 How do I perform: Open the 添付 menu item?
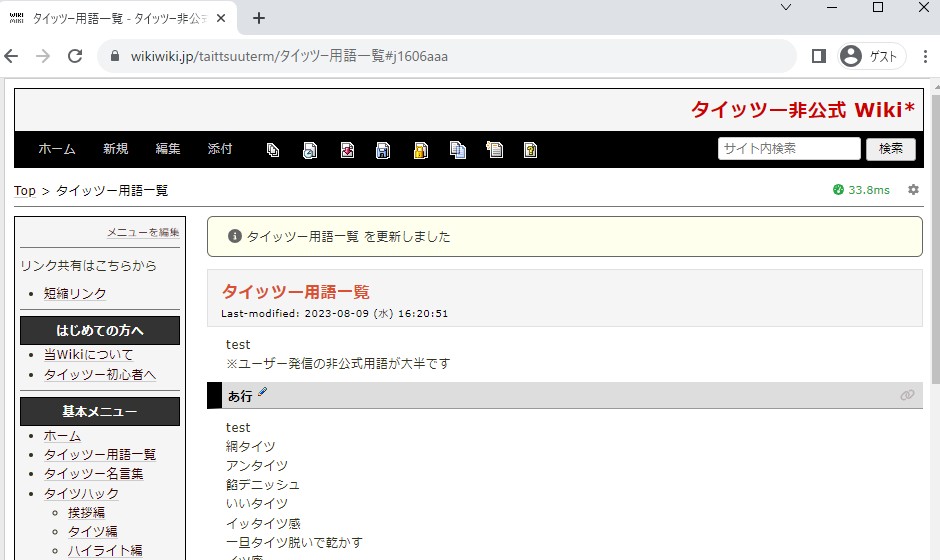pos(220,149)
